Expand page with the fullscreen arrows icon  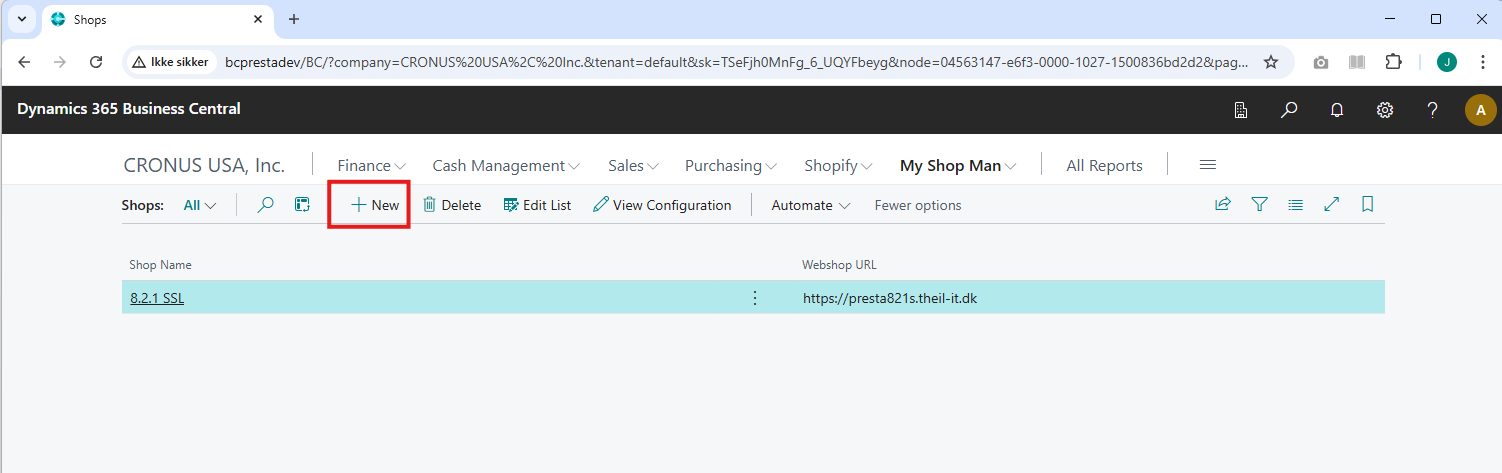(1331, 205)
